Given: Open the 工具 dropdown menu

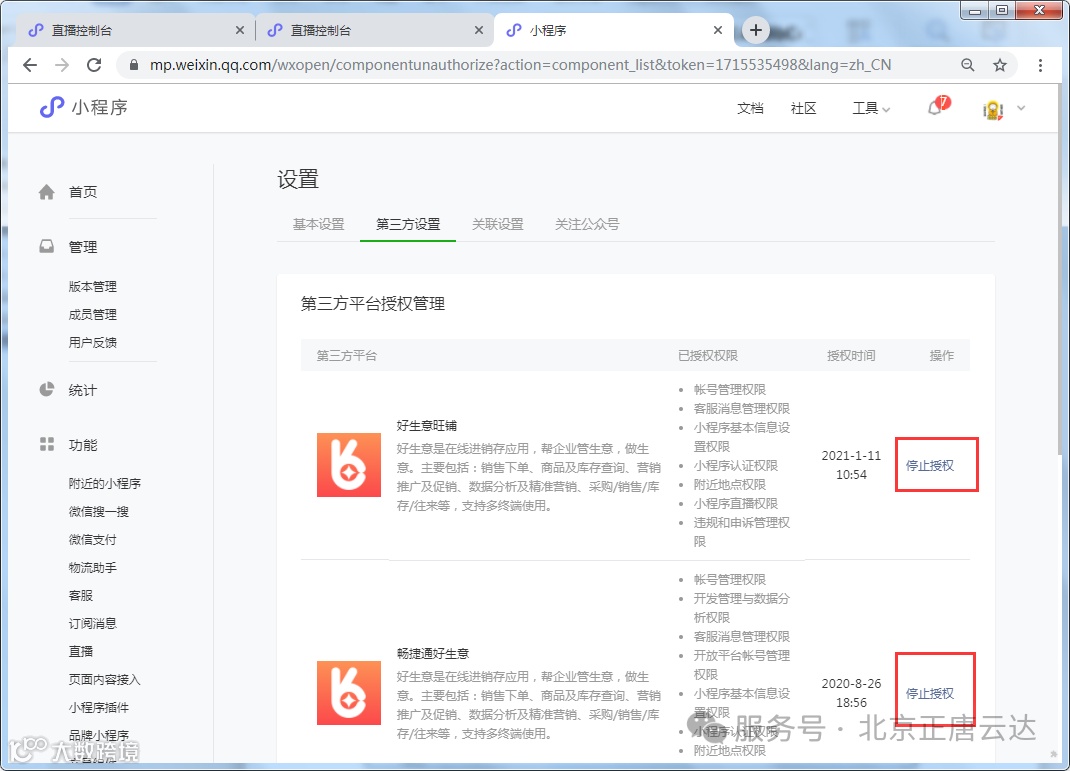Looking at the screenshot, I should (x=871, y=108).
